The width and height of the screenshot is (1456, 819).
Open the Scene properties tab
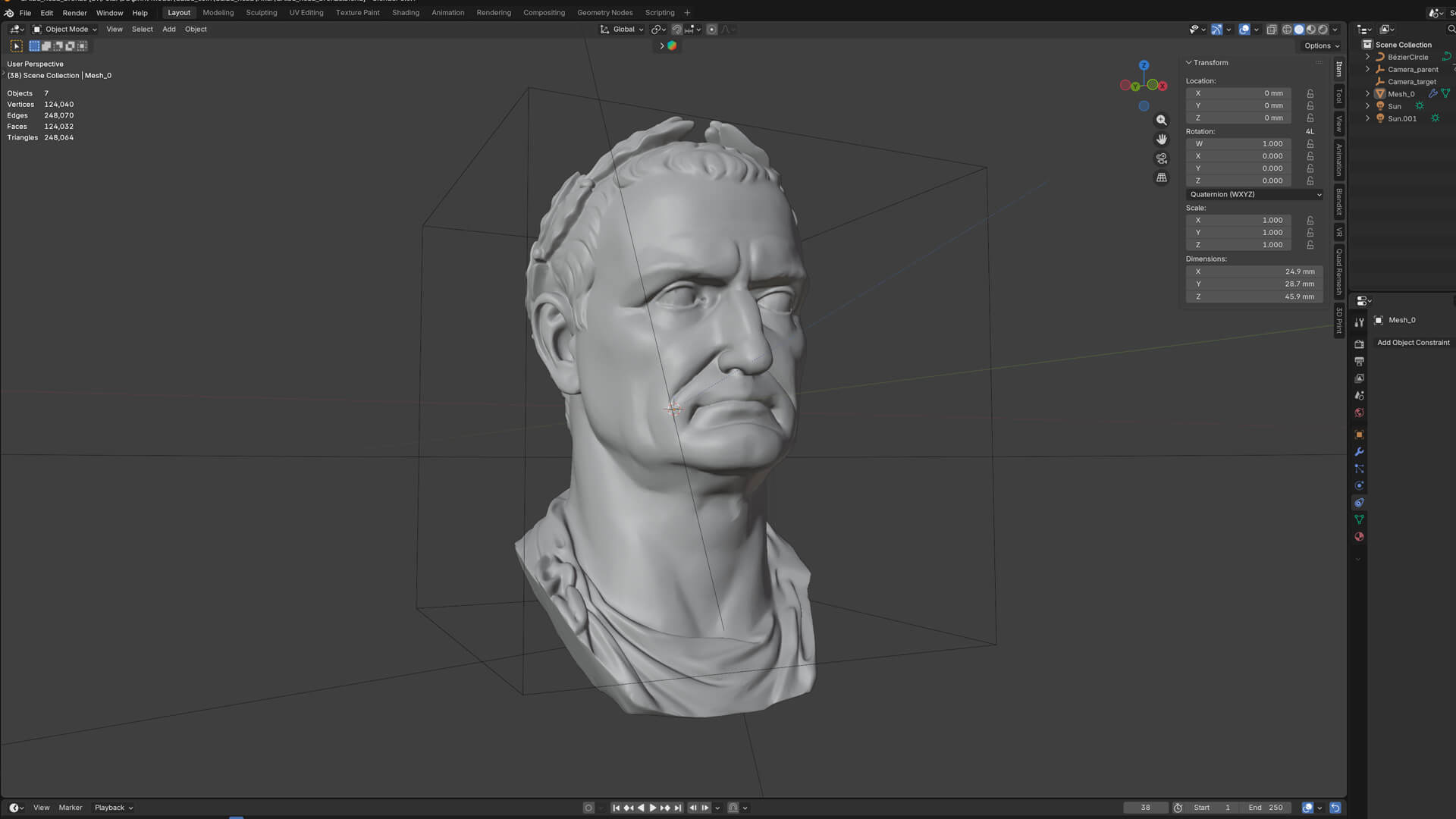[x=1359, y=396]
